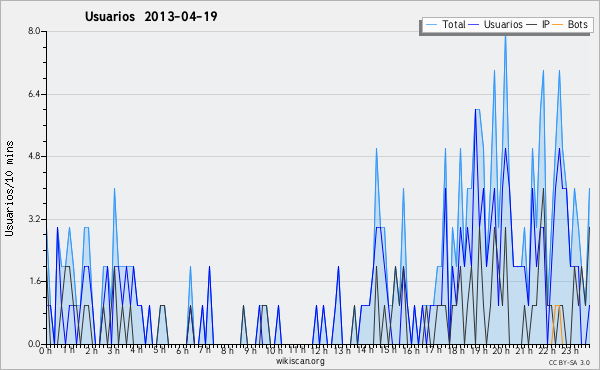This screenshot has height=370, width=600.
Task: Click the orange Bots bump near 22 h
Action: [557, 324]
